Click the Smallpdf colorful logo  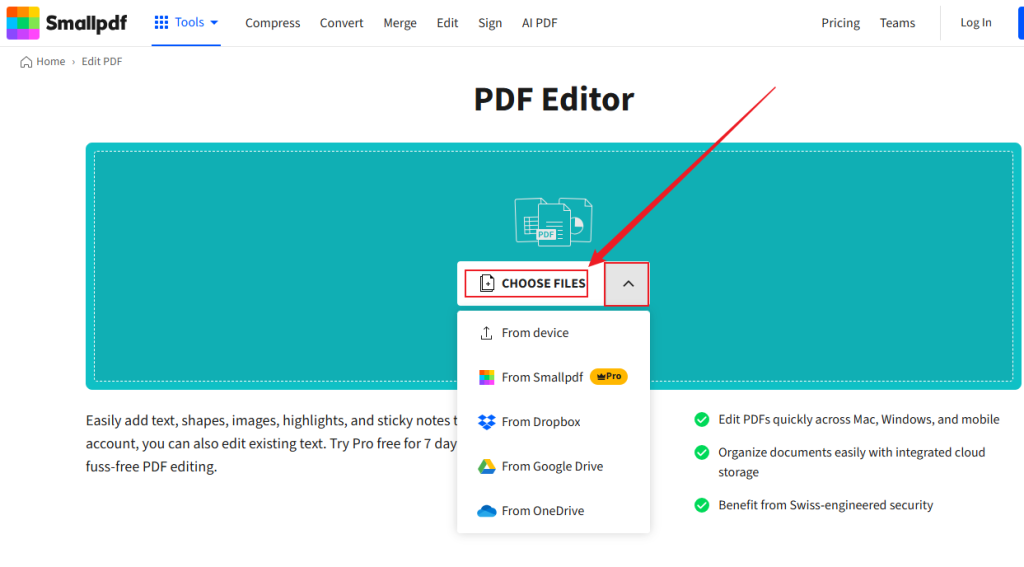pos(23,23)
